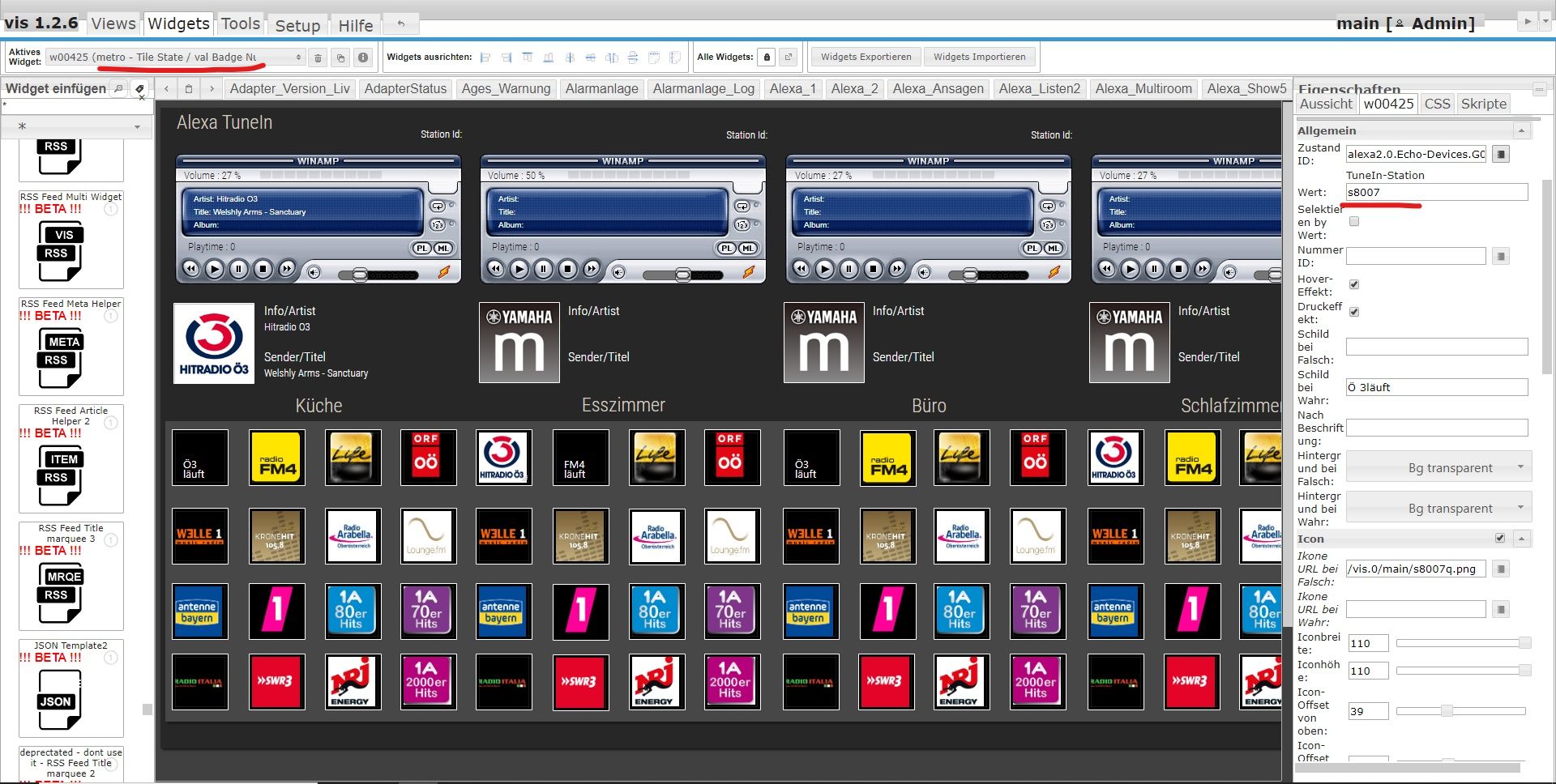Show info for the active widget
Image resolution: width=1556 pixels, height=784 pixels.
363,58
